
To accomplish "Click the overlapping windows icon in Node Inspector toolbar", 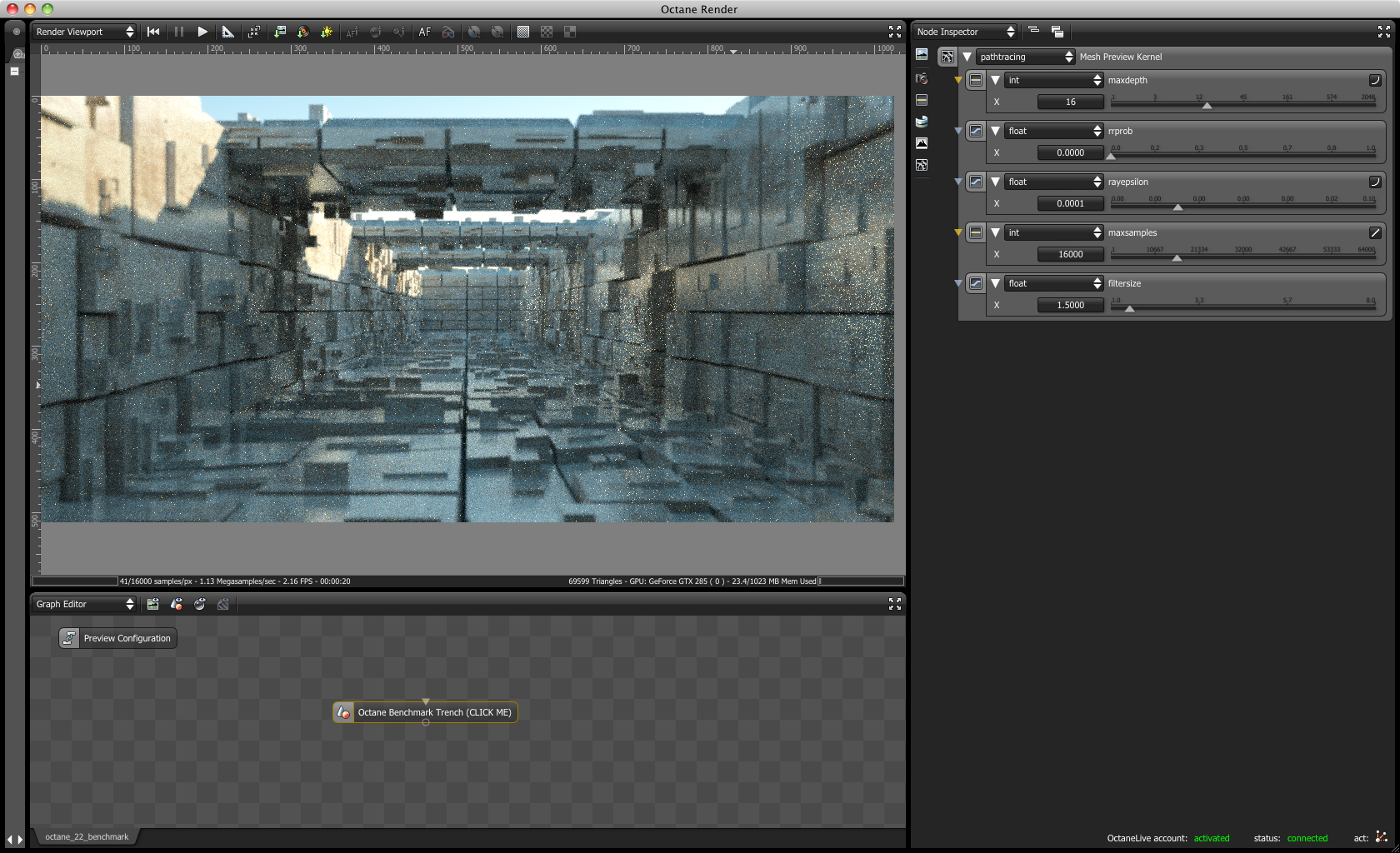I will pyautogui.click(x=1057, y=32).
